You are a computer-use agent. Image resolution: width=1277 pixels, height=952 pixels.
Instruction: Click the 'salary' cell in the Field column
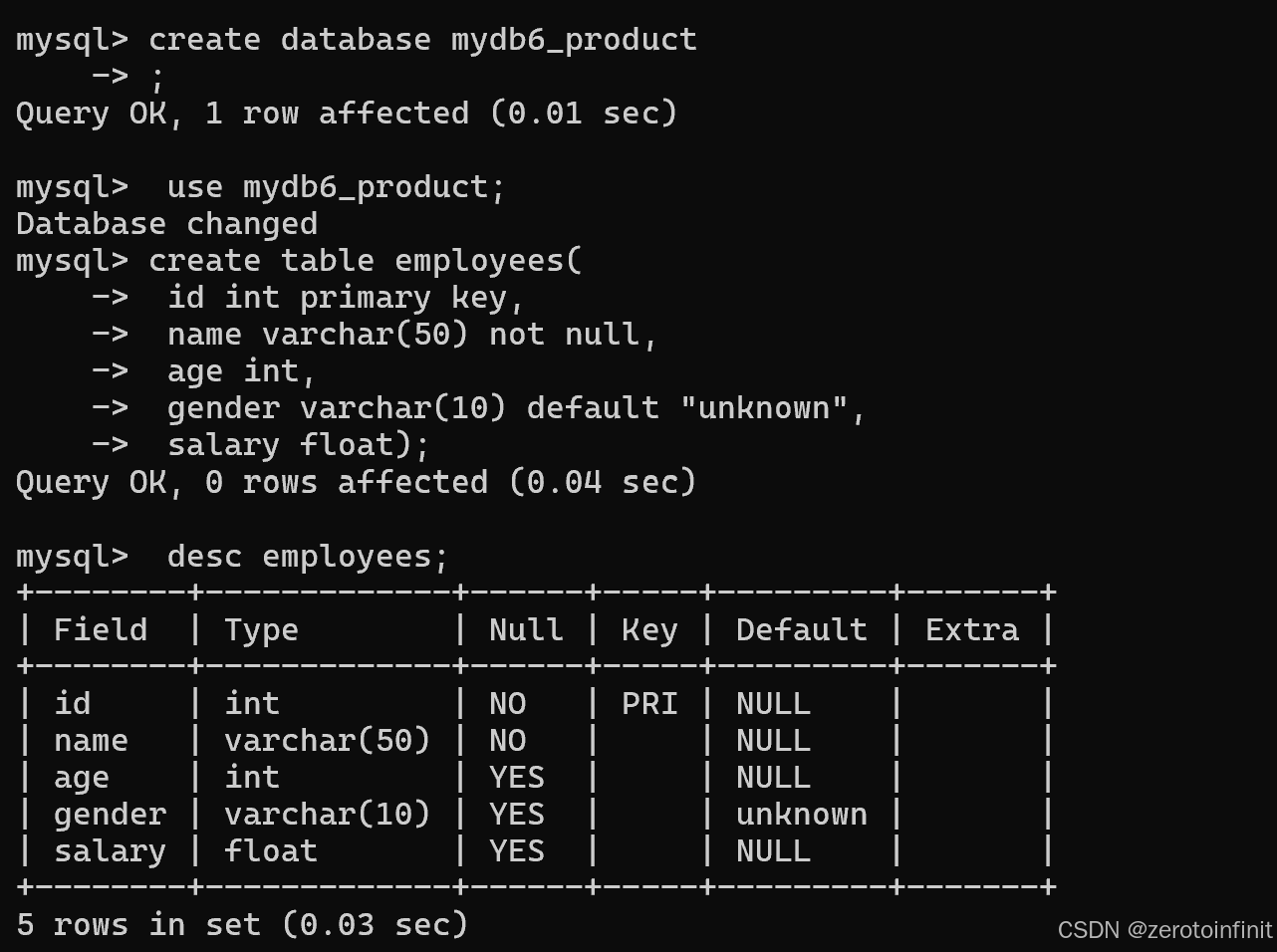tap(110, 851)
